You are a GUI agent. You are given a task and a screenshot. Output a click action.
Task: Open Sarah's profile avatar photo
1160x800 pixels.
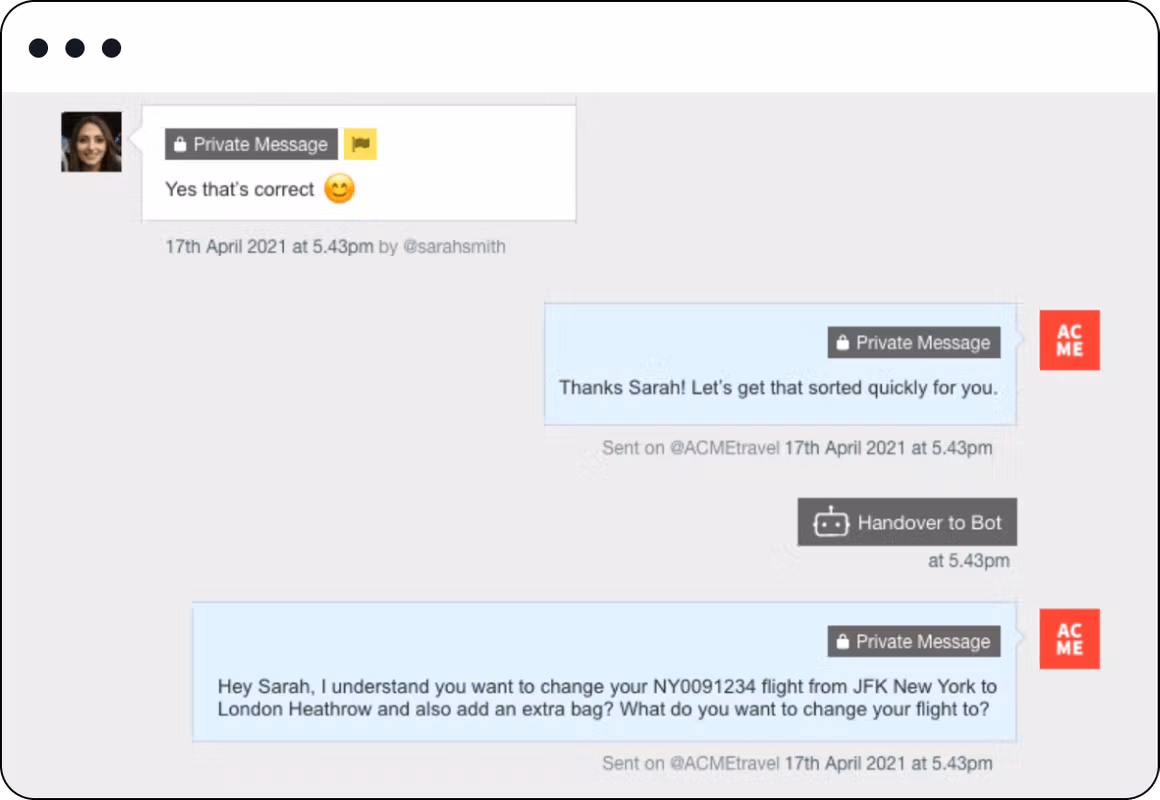91,141
